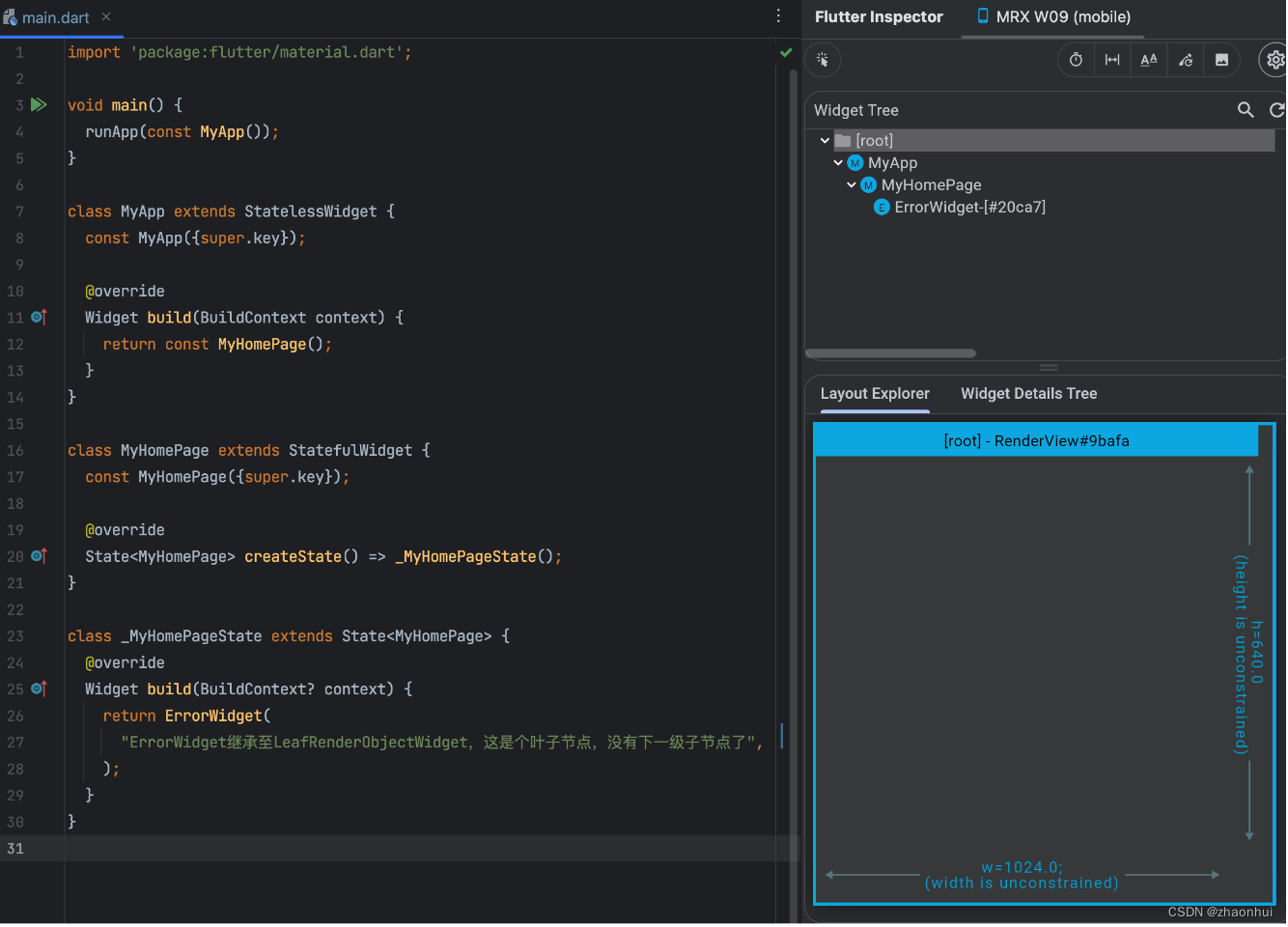Refresh the Widget Tree

click(1276, 110)
